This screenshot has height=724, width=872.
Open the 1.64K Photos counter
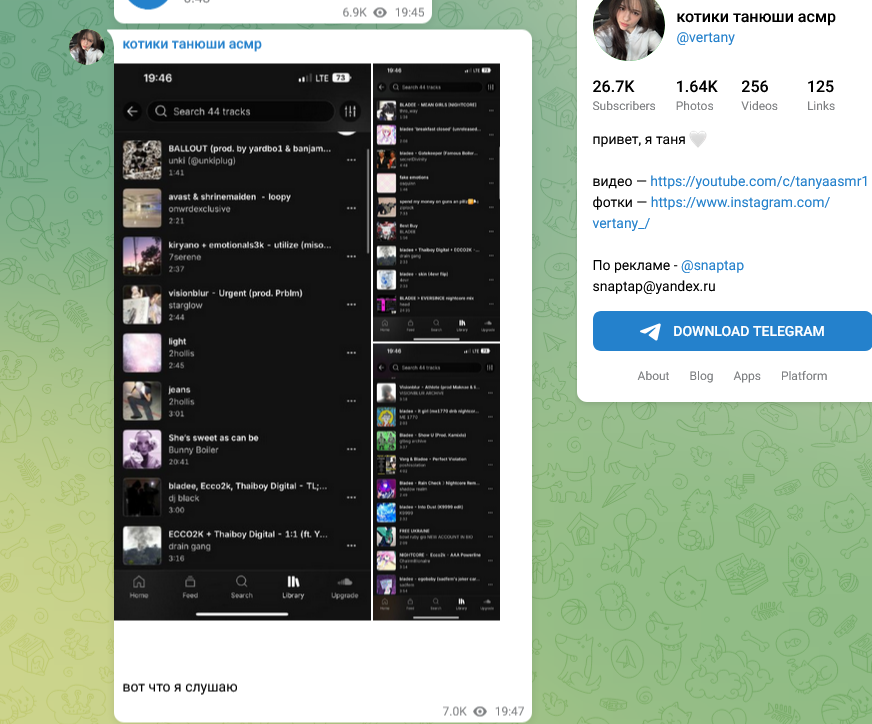(696, 95)
